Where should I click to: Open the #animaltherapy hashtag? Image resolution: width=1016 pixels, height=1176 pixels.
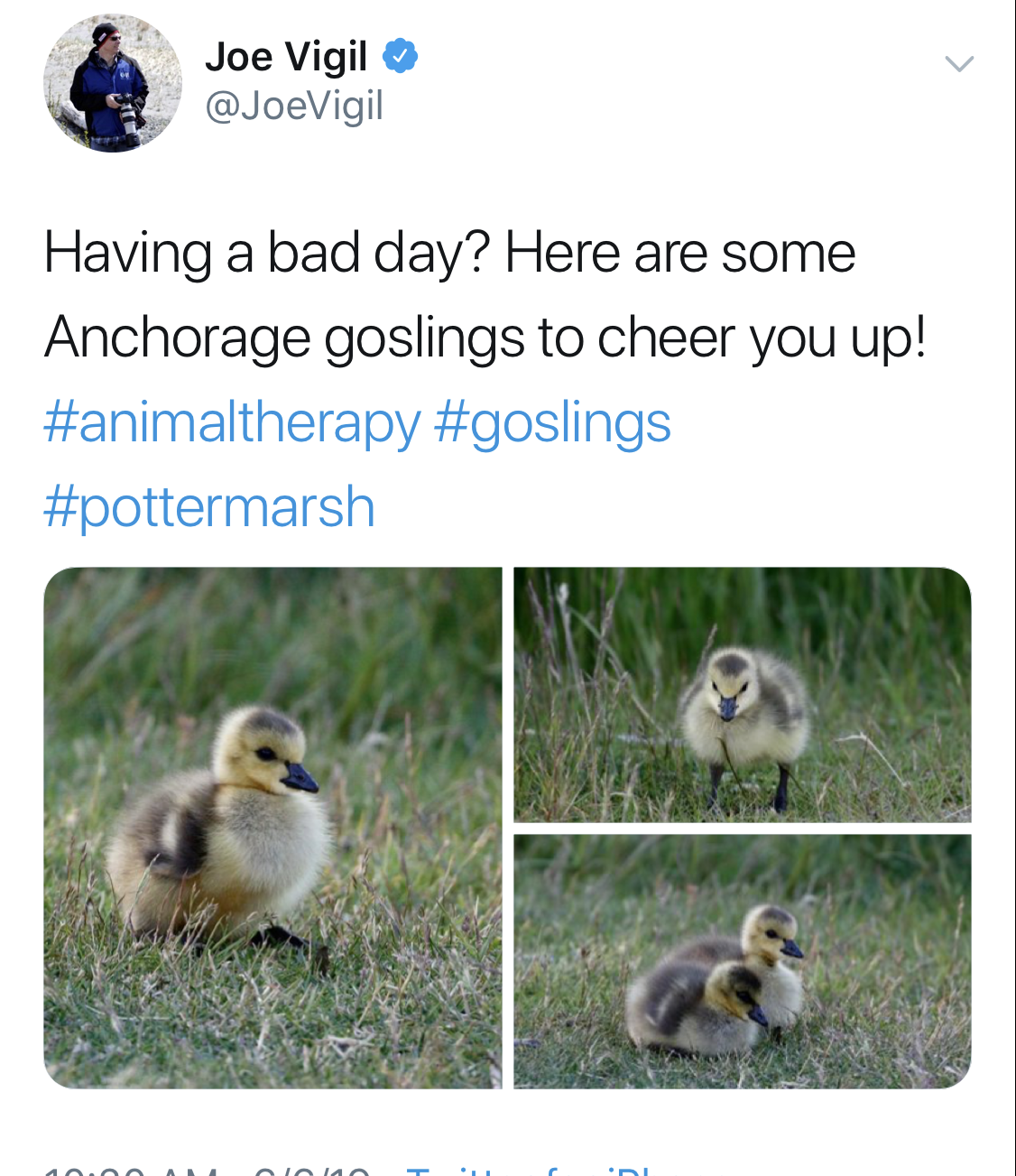(232, 422)
